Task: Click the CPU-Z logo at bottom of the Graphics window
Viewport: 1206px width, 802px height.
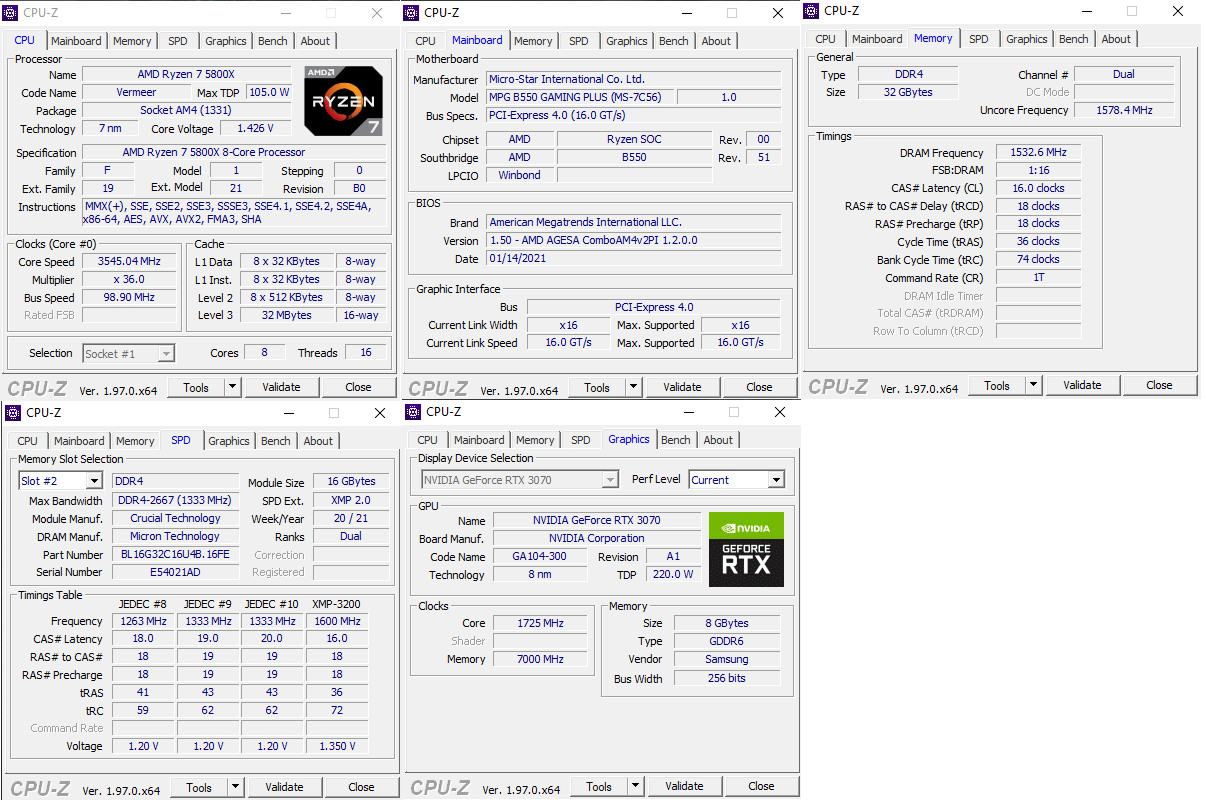Action: point(439,786)
